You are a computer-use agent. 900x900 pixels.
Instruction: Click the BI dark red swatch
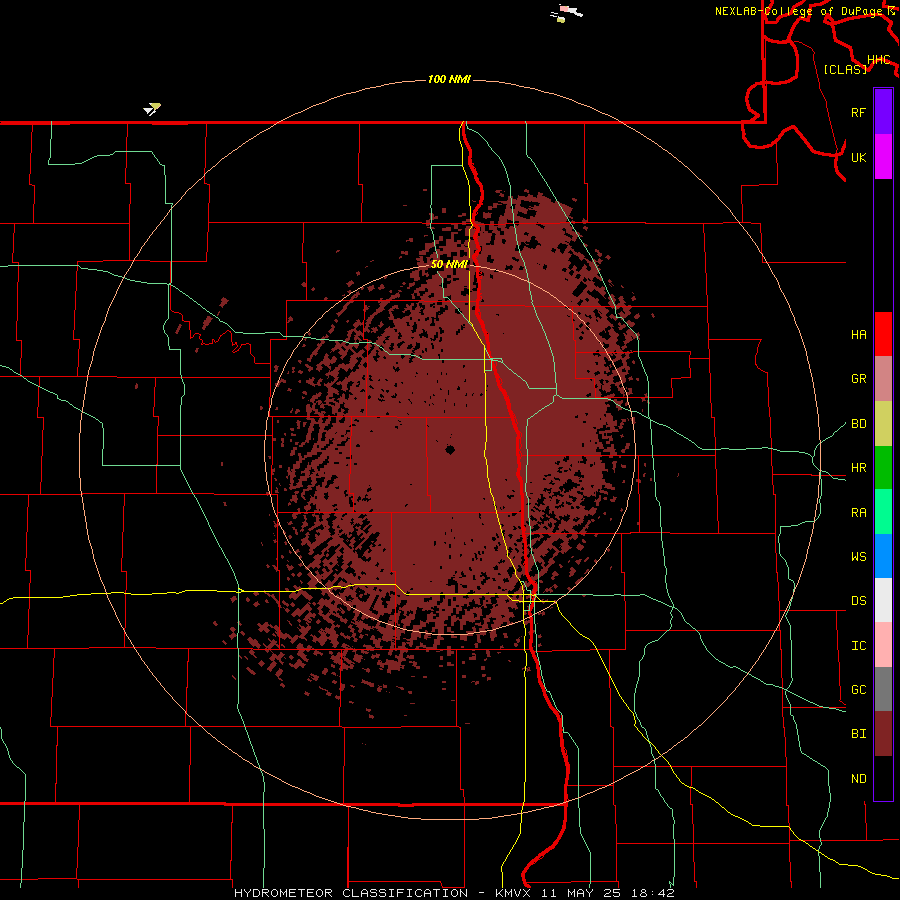(x=883, y=734)
